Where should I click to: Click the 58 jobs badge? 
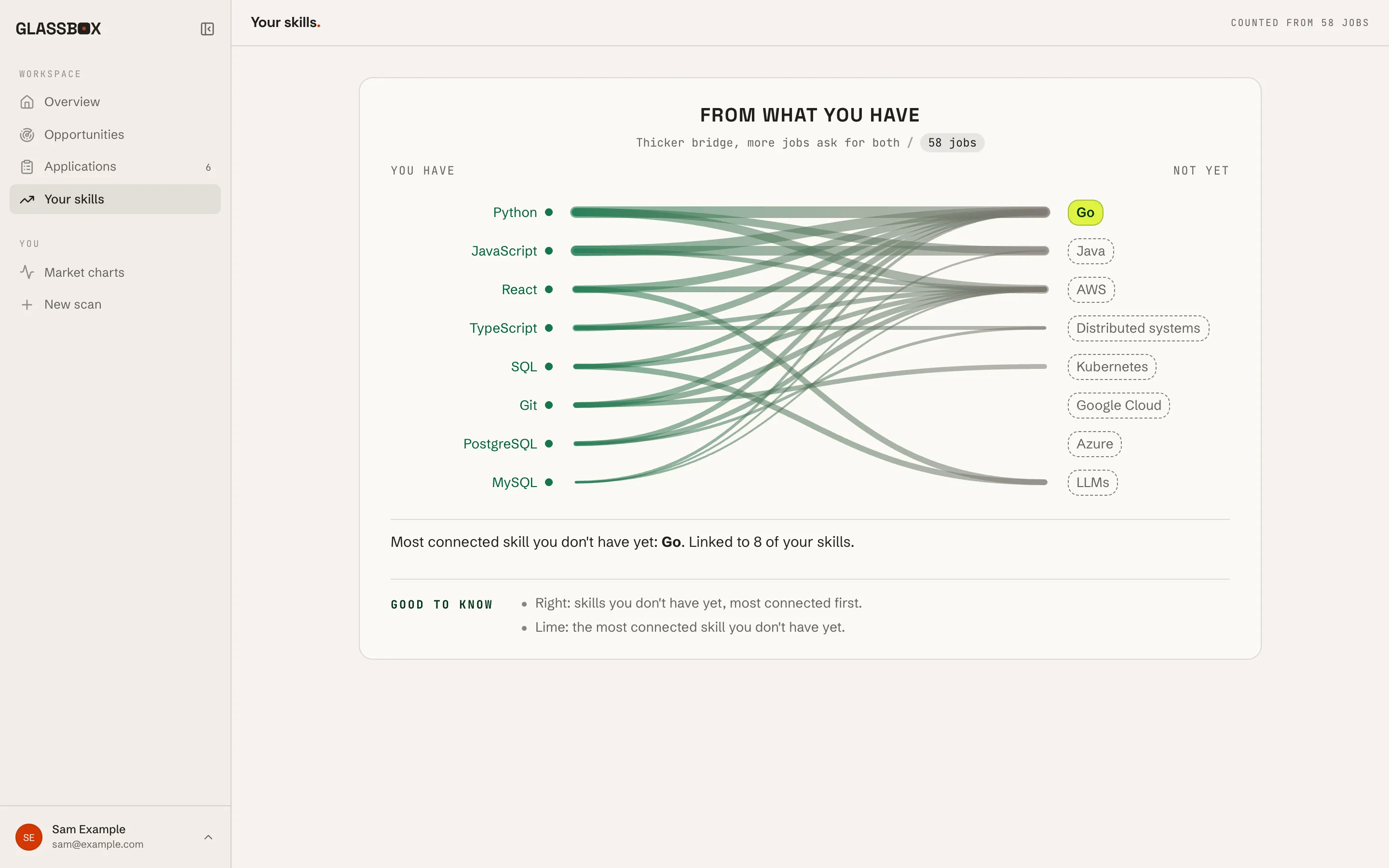952,143
